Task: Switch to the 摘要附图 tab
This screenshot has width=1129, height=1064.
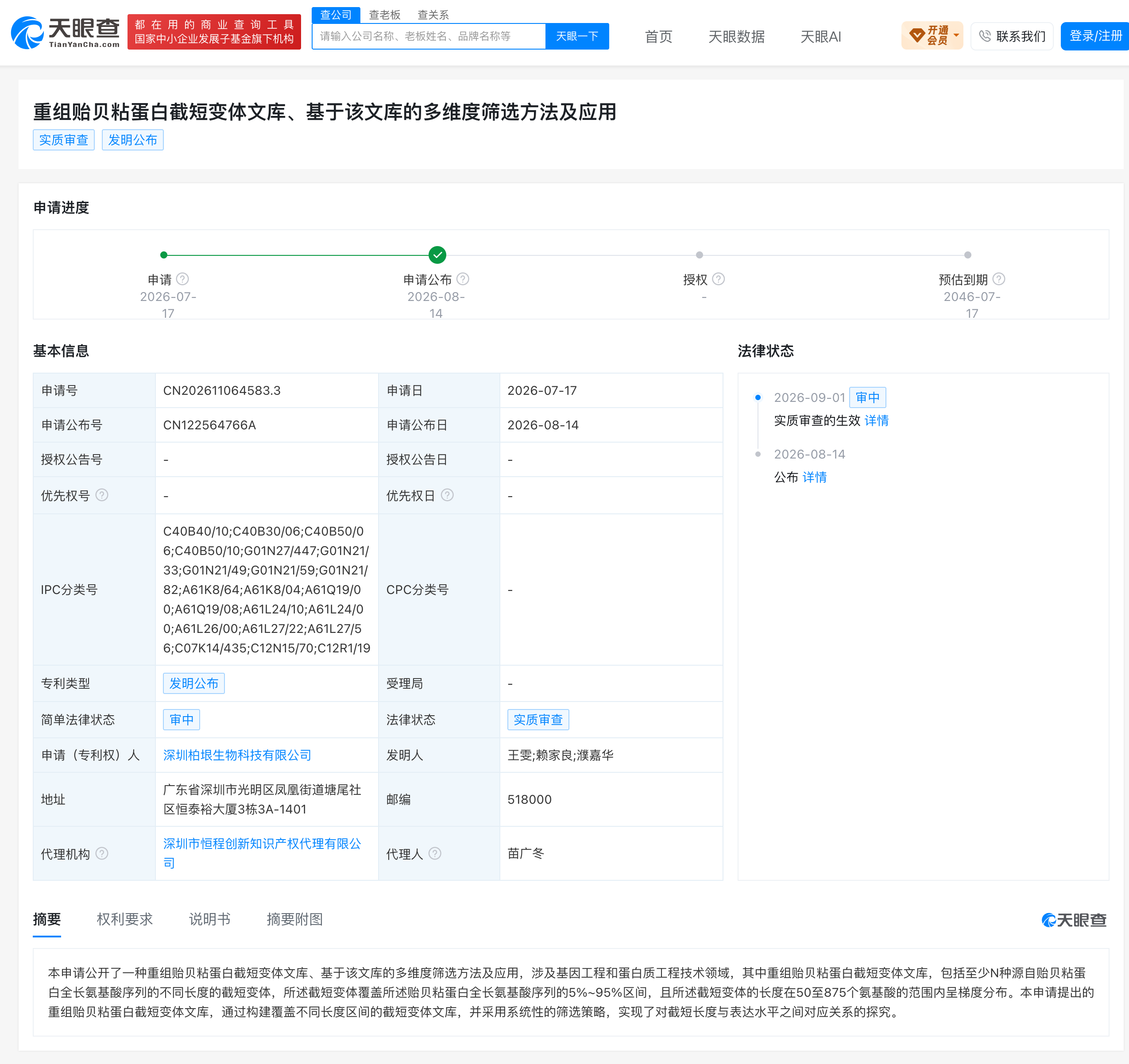Action: (x=295, y=919)
